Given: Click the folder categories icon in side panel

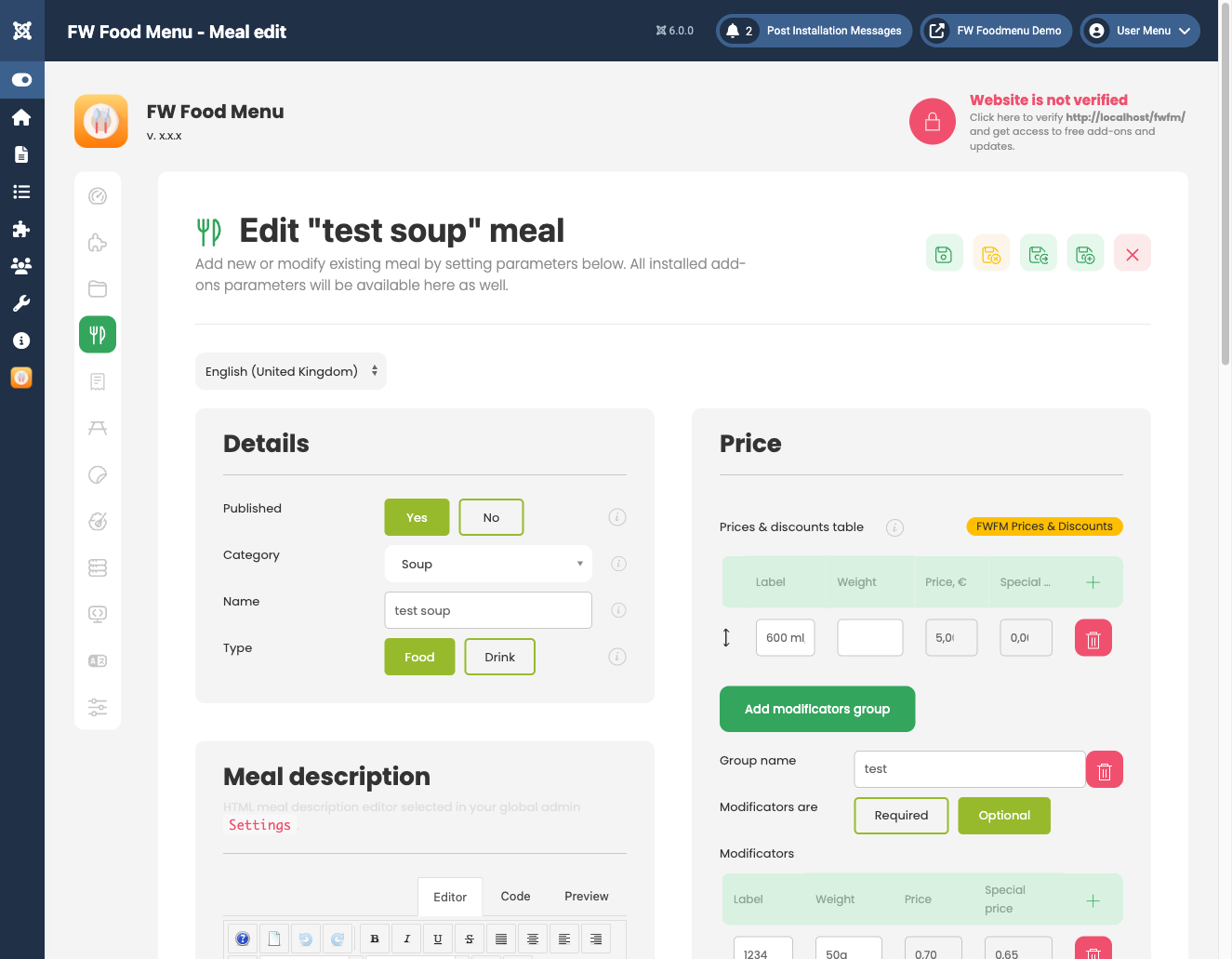Looking at the screenshot, I should click(x=98, y=288).
